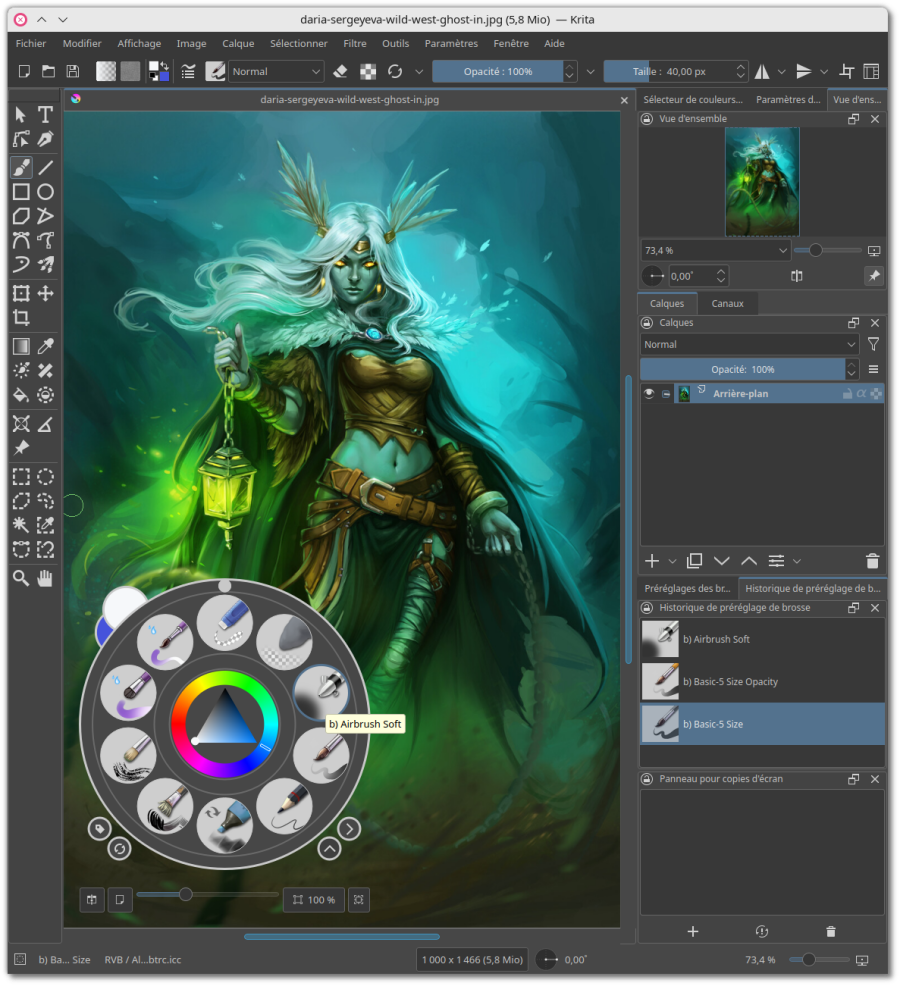Open the Fichier menu
The width and height of the screenshot is (900, 986).
click(31, 43)
